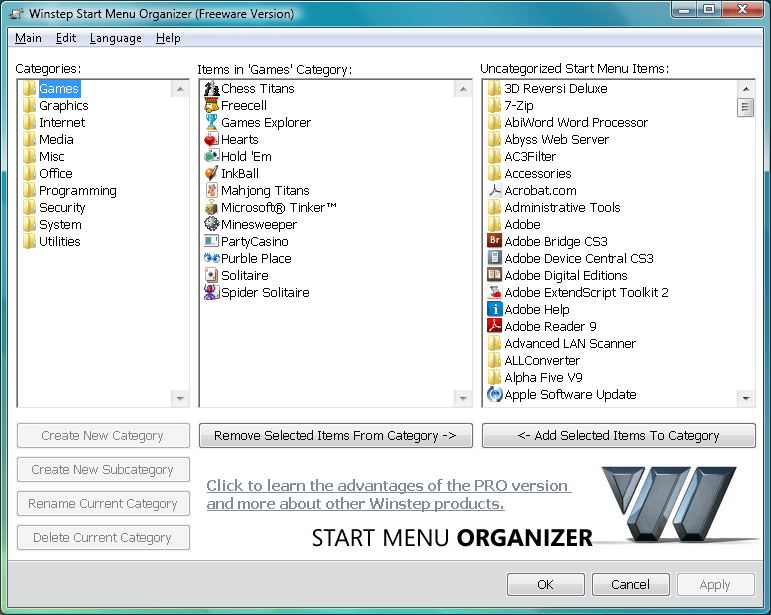Click Games items list scroll down arrow

click(x=463, y=398)
